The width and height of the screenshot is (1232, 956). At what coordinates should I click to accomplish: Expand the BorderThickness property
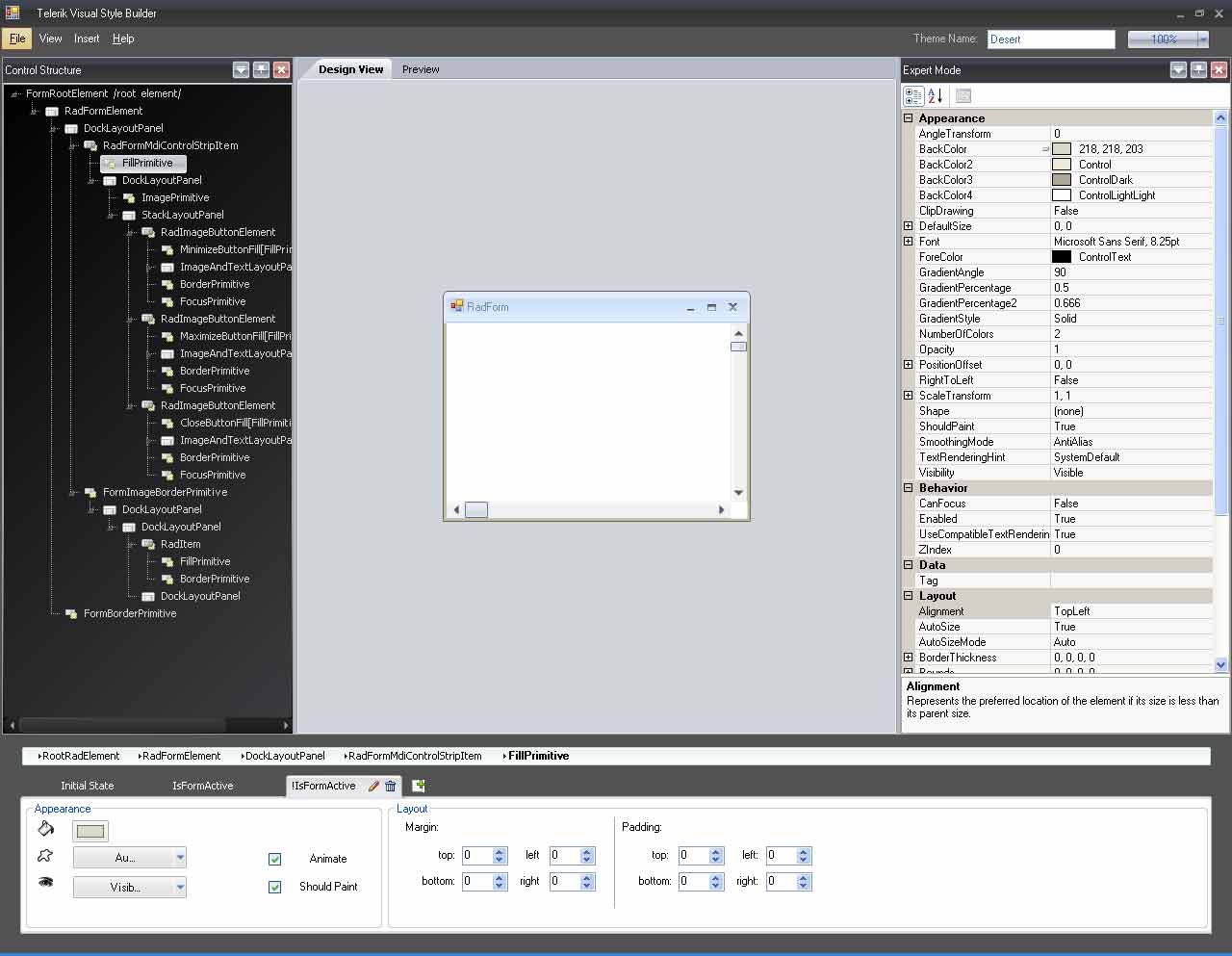[x=908, y=658]
